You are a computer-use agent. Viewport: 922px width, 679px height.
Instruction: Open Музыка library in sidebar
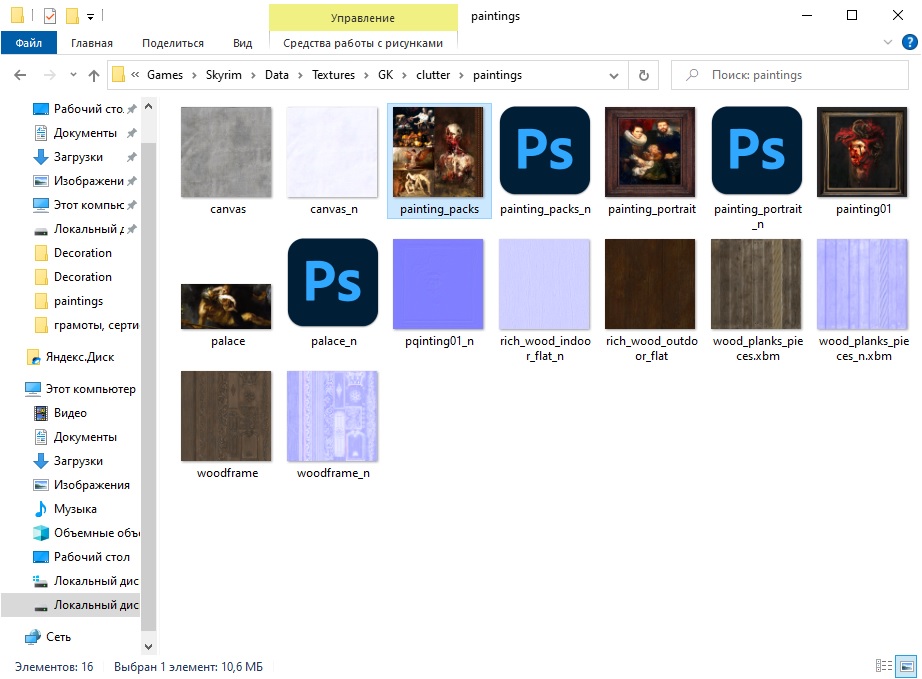[75, 509]
